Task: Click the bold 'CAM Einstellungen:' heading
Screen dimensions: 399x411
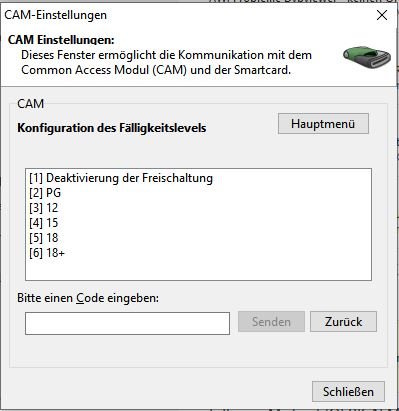Action: pyautogui.click(x=61, y=40)
